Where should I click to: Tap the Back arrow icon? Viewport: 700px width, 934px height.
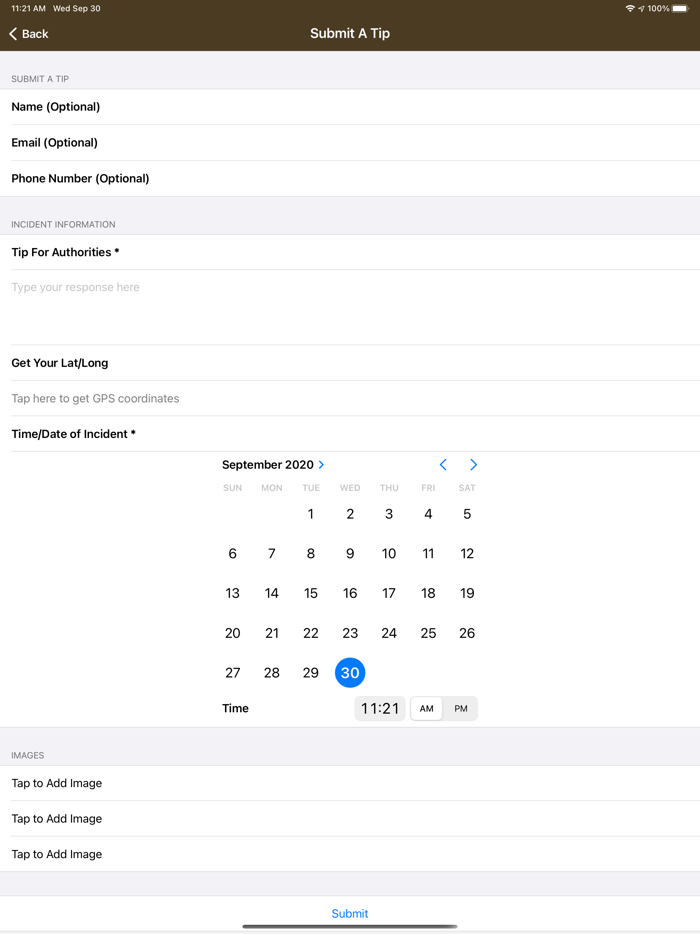click(13, 33)
